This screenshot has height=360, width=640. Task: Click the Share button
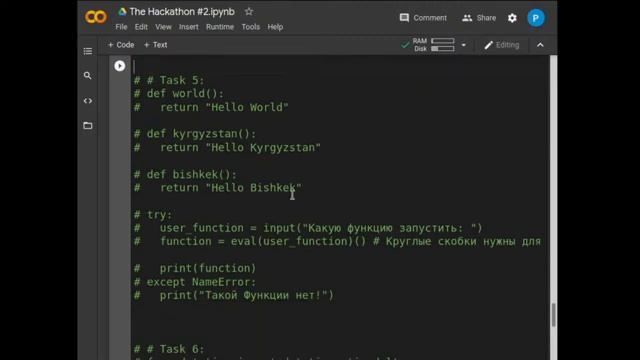coord(479,18)
